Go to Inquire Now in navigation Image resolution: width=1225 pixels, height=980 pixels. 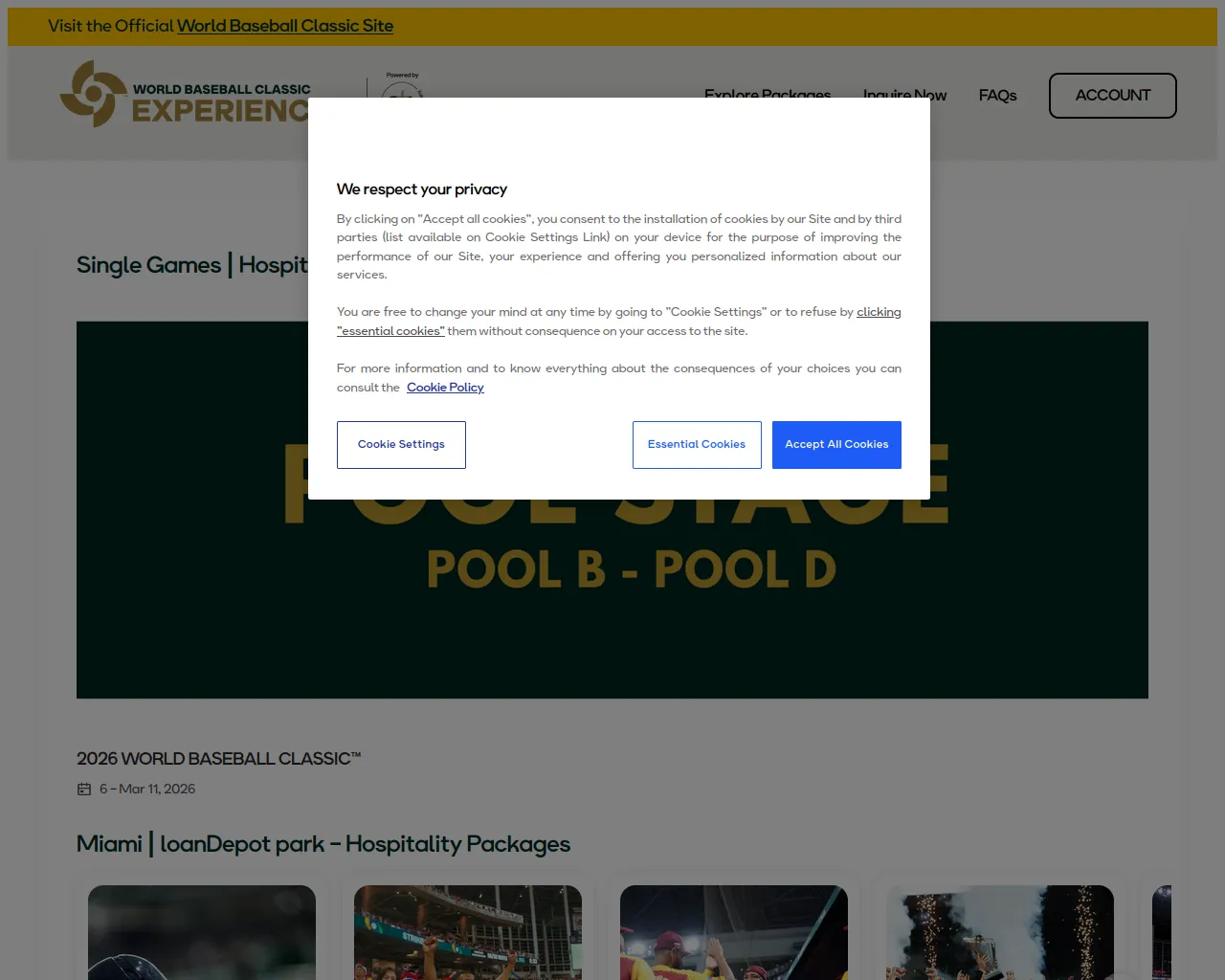click(x=904, y=93)
